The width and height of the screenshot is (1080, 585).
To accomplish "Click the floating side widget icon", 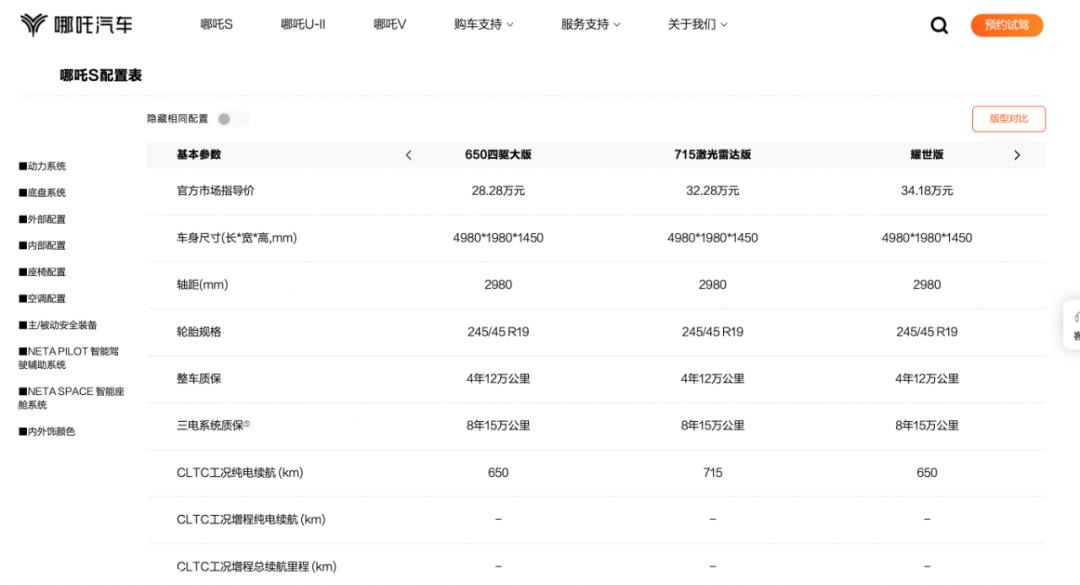I will (x=1074, y=325).
